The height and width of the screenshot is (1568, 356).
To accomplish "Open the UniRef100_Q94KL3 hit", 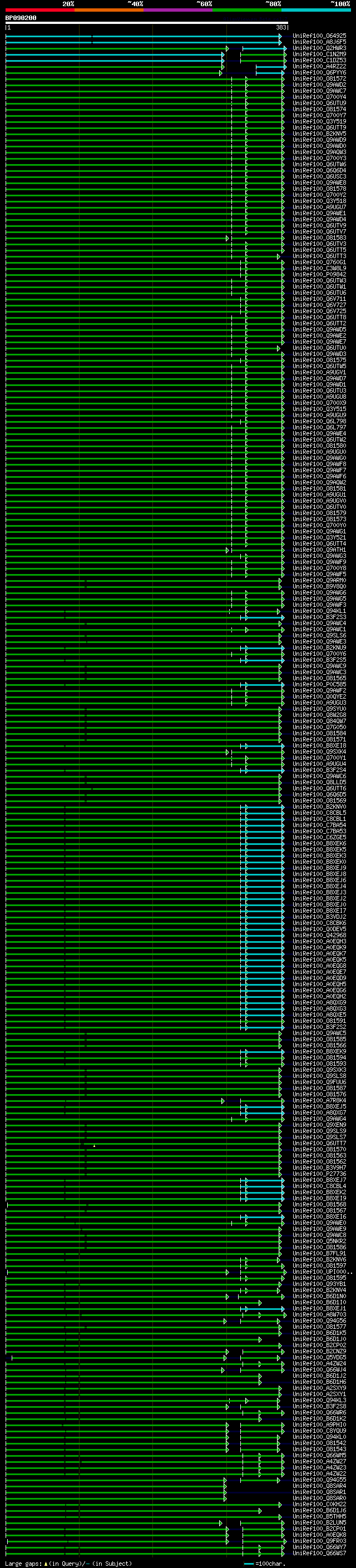I will point(319,1400).
